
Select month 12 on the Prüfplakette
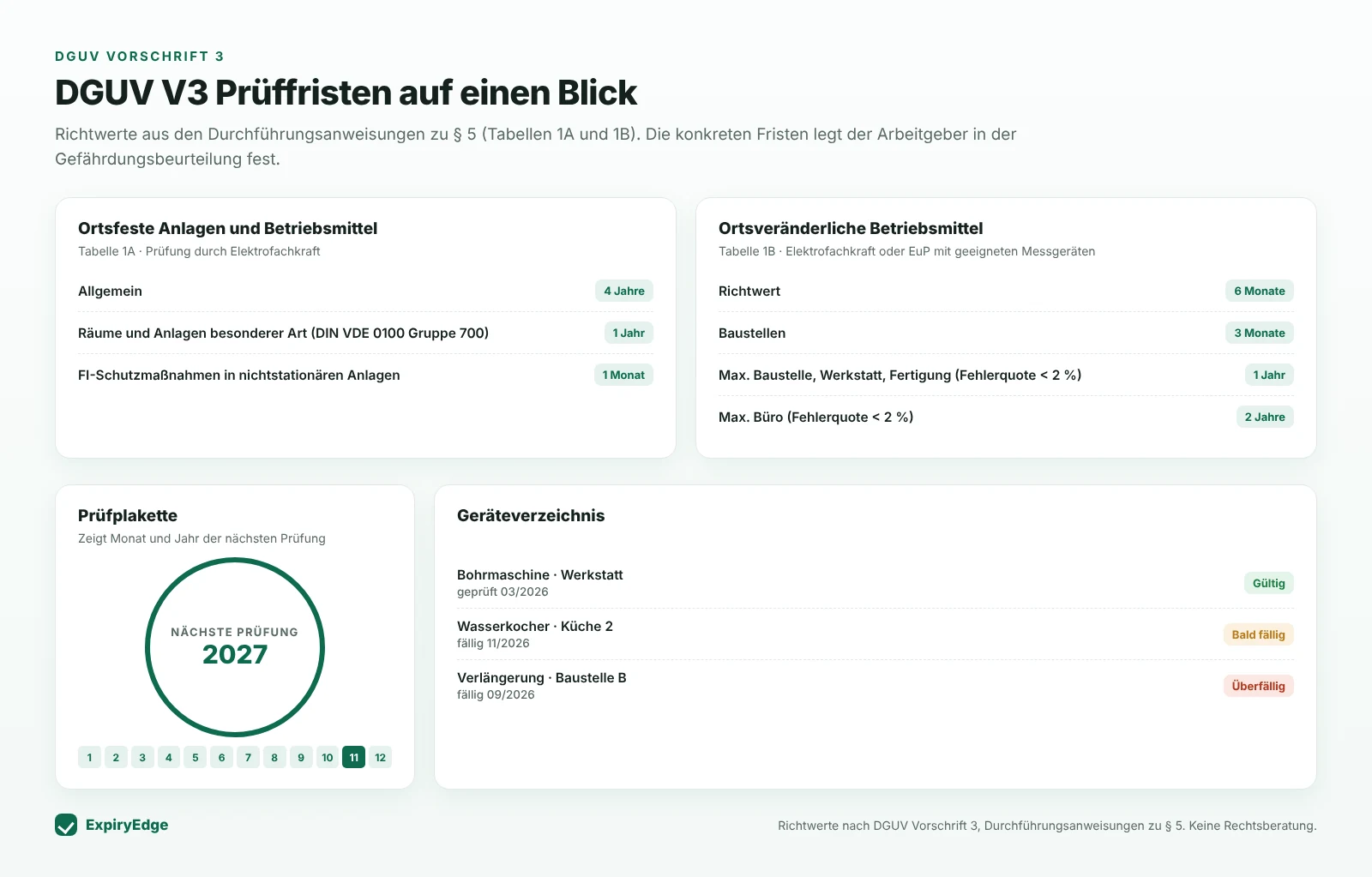point(380,757)
